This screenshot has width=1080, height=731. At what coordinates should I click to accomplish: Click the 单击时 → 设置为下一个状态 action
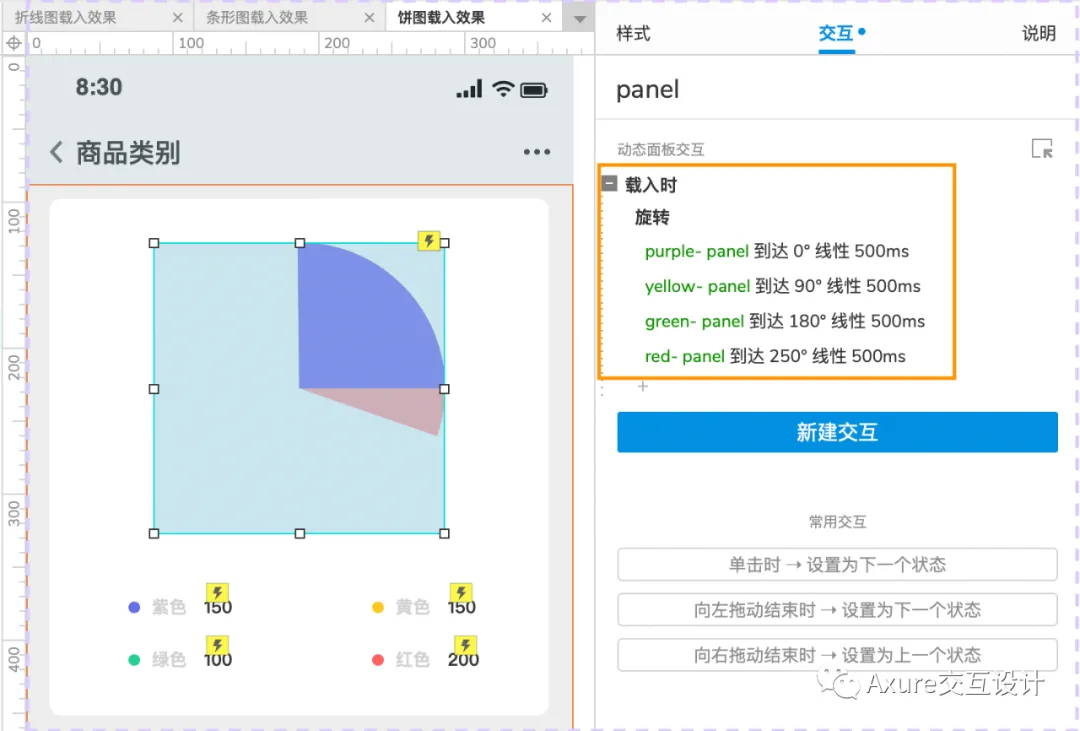coord(836,564)
